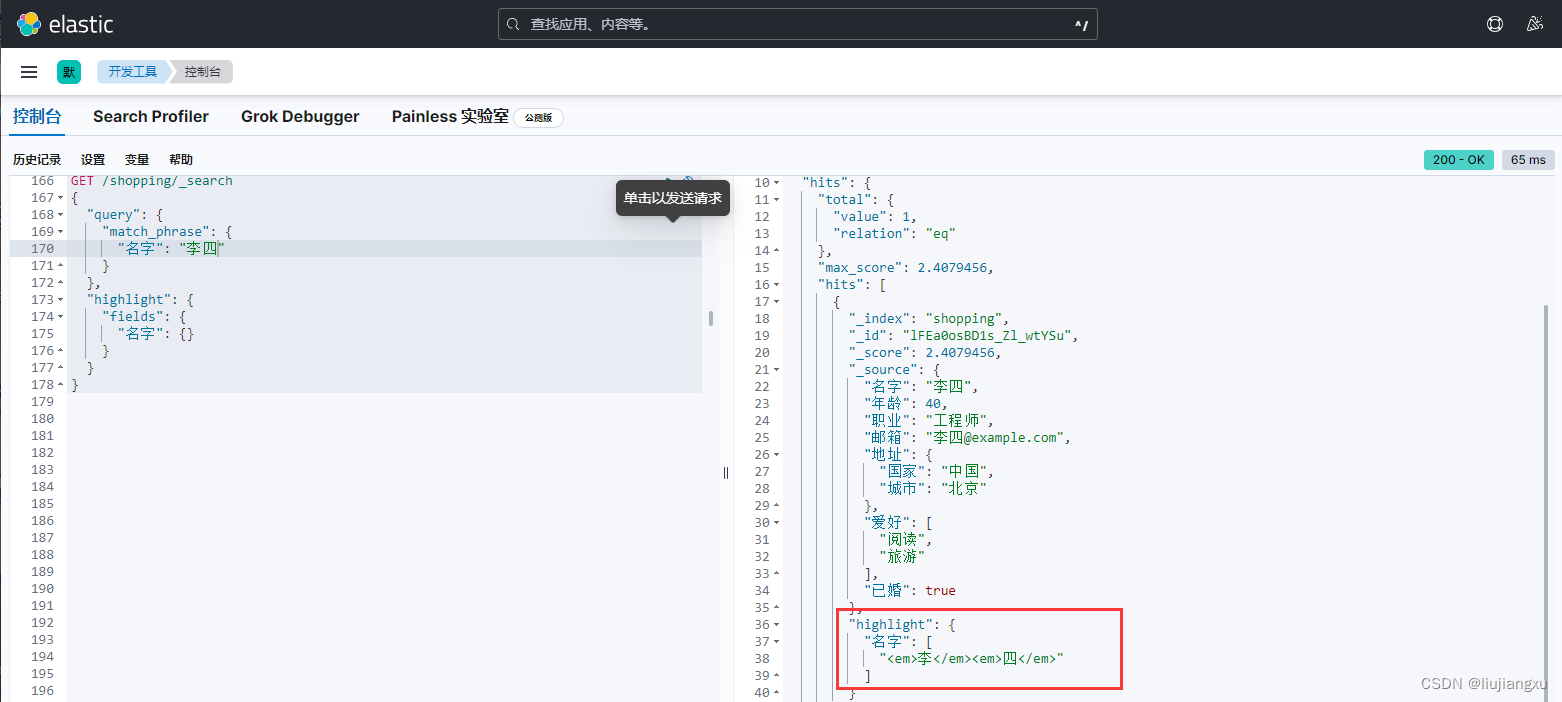Click "城市": "北京" in response

coord(933,489)
